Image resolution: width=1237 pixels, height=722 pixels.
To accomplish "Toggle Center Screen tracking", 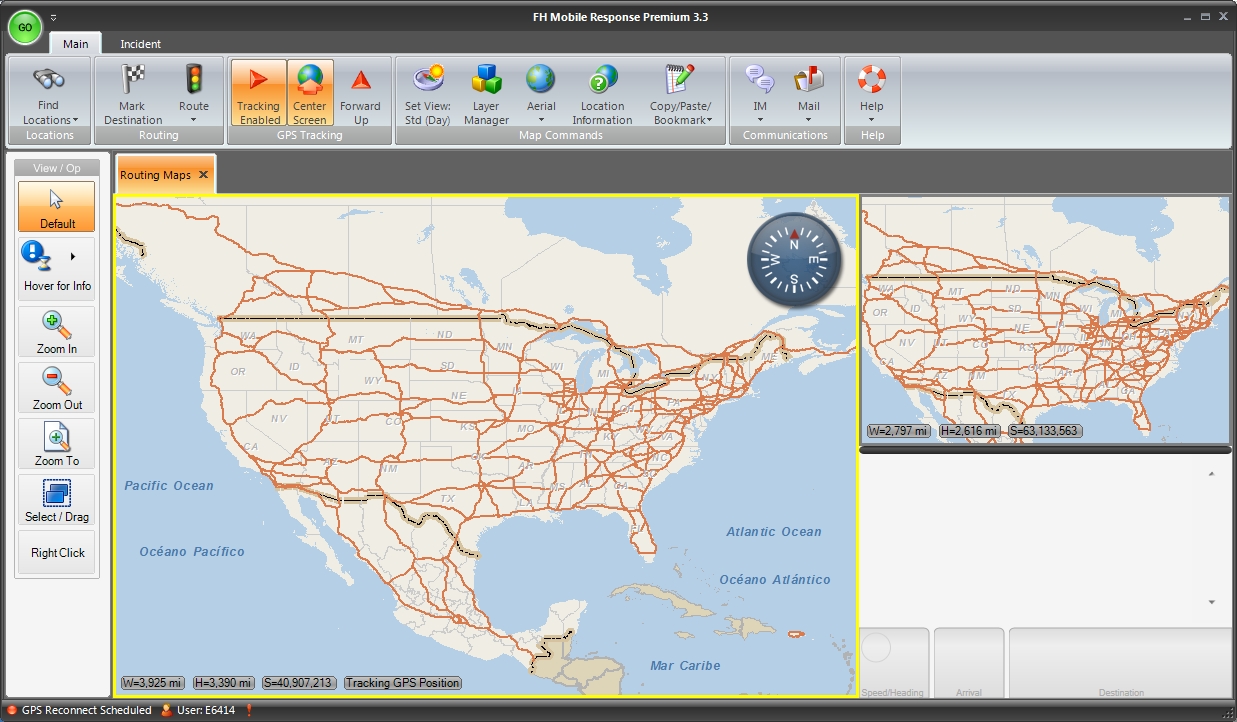I will tap(310, 94).
